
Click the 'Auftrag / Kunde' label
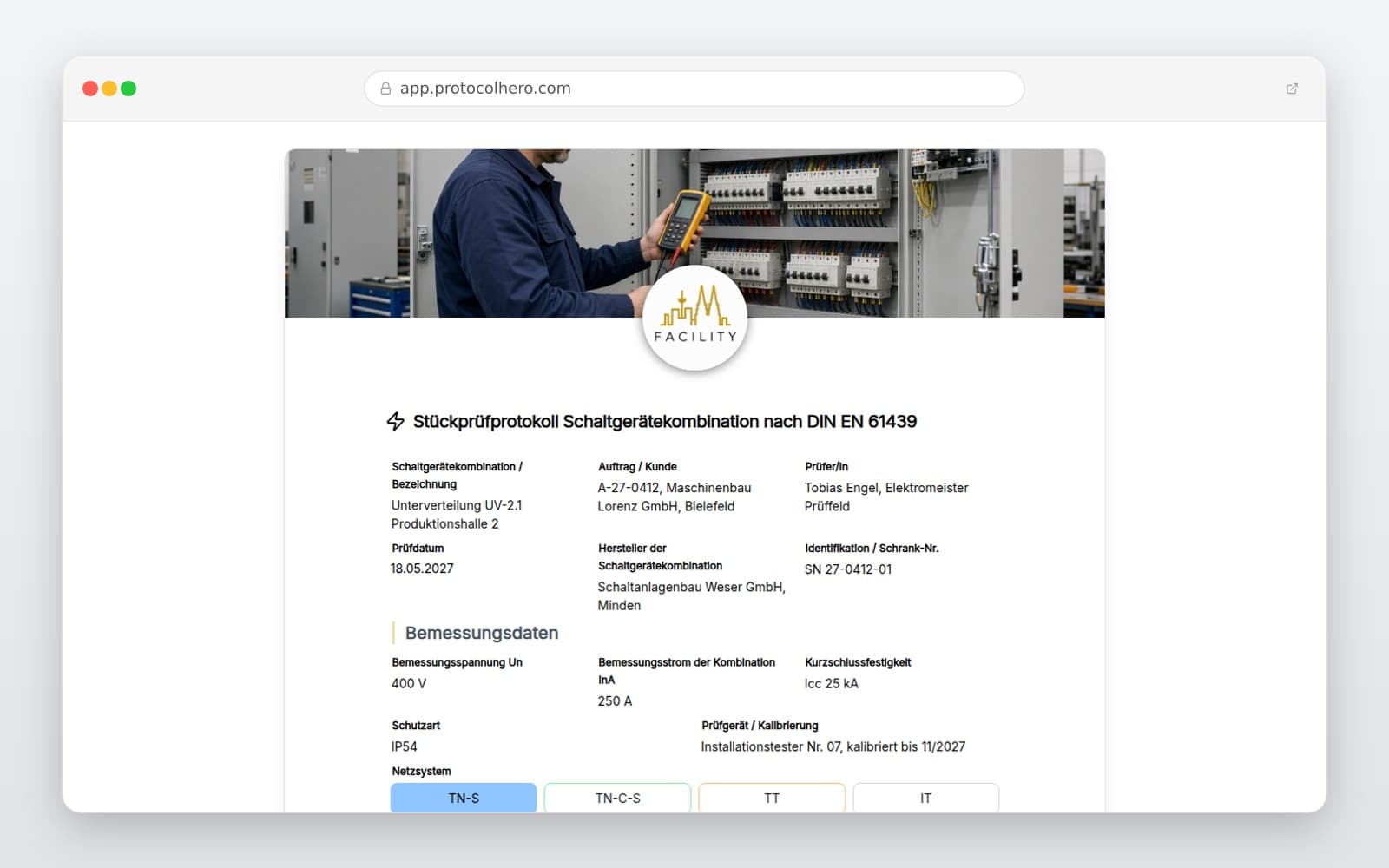click(637, 467)
